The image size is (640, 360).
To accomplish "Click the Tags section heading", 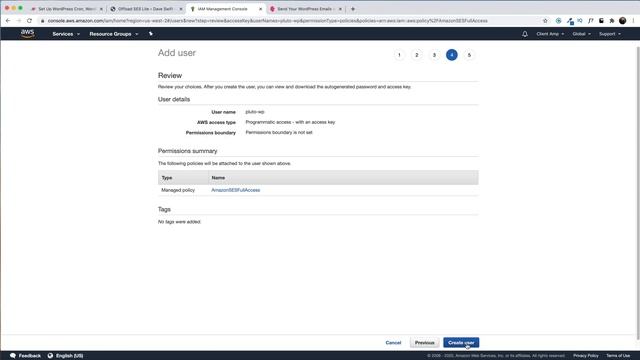I will point(164,209).
